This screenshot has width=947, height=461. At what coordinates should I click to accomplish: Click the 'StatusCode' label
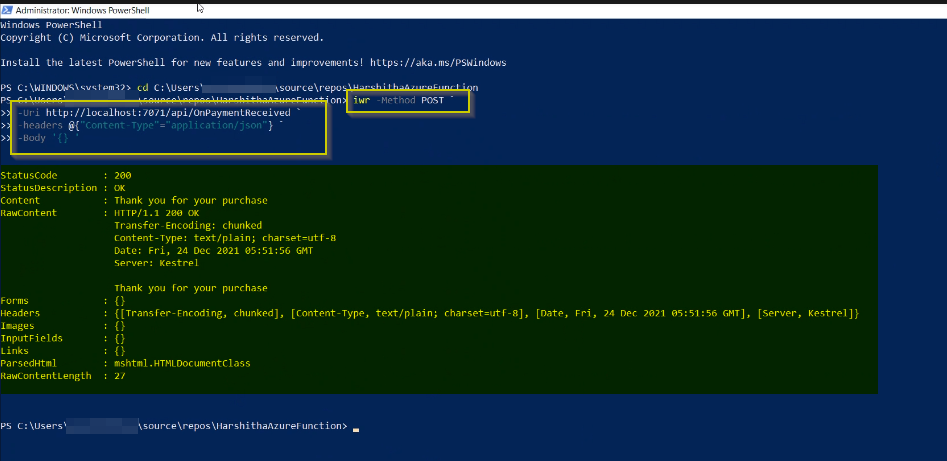click(29, 175)
